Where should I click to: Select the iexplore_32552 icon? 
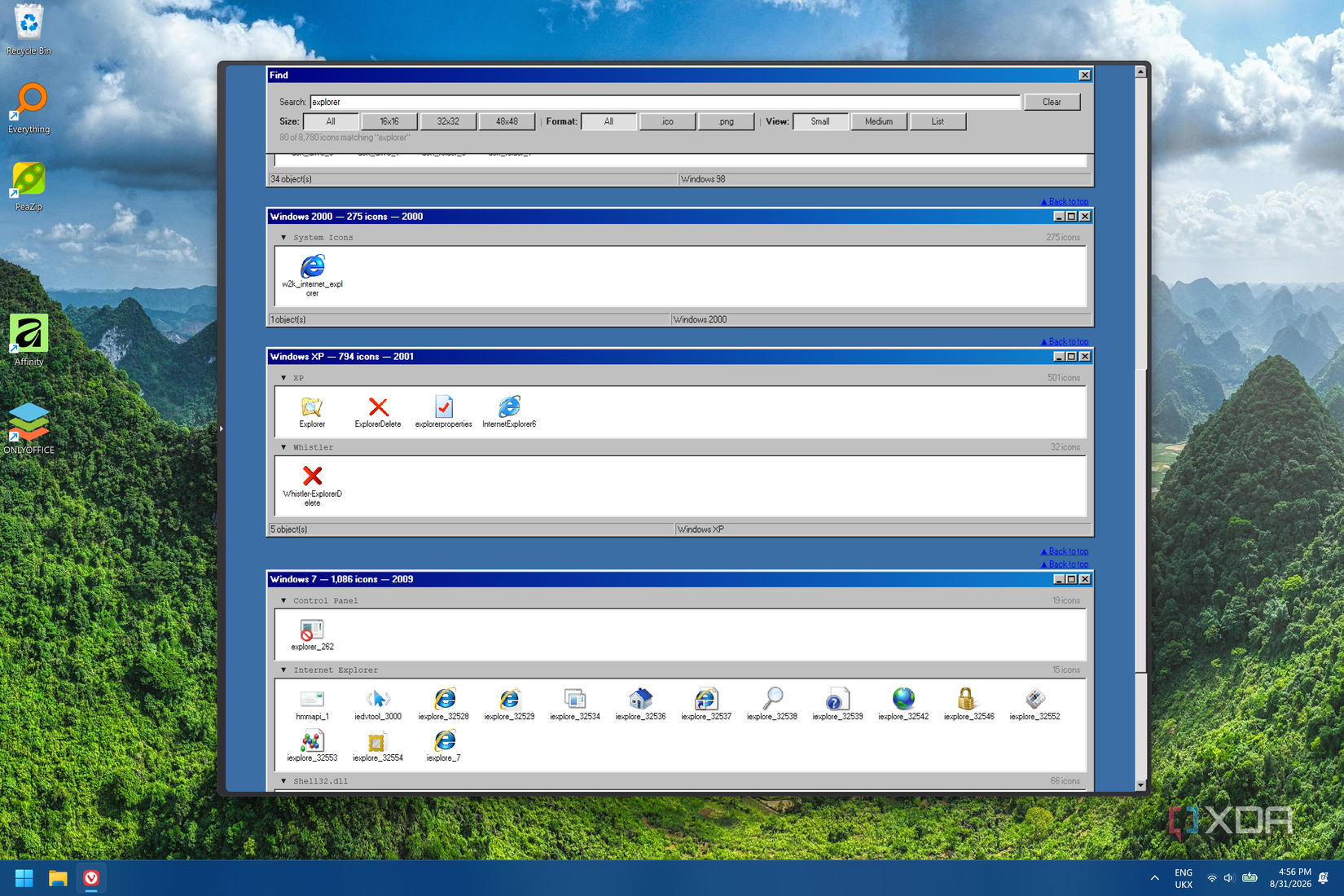1034,705
